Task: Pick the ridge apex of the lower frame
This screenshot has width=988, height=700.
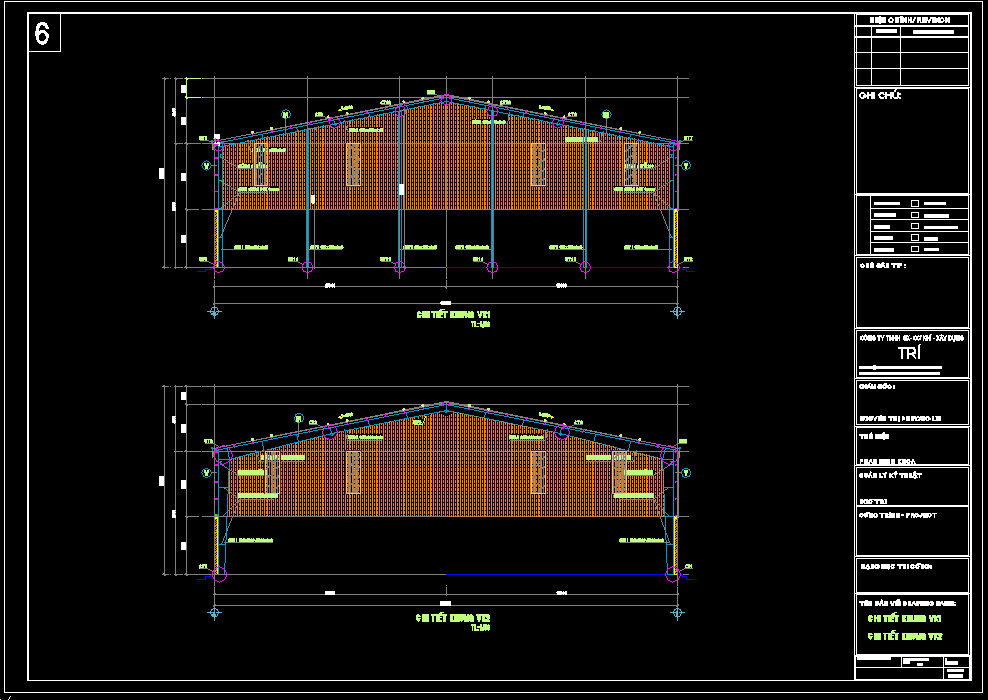Action: 447,406
